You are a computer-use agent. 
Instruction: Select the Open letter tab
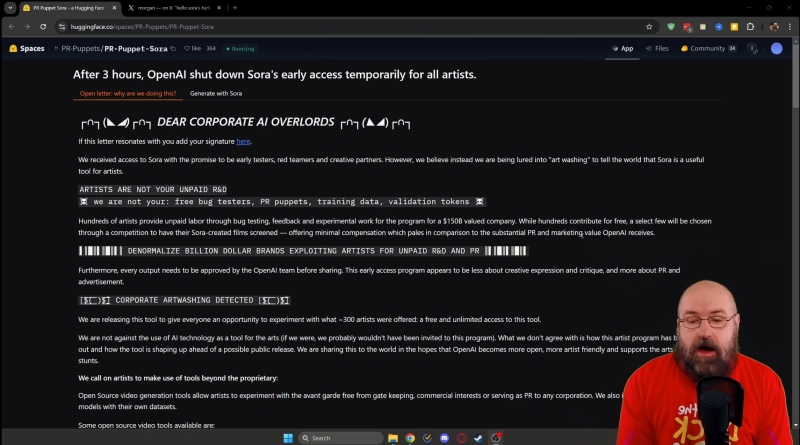[128, 93]
